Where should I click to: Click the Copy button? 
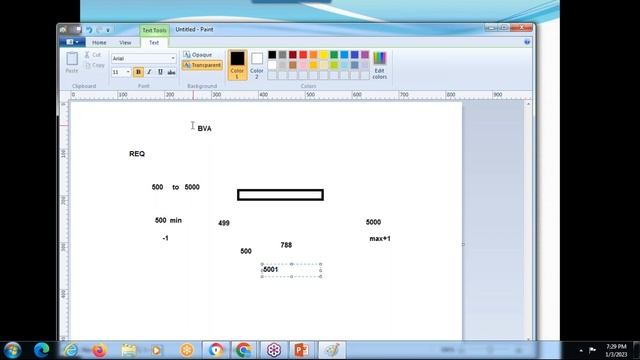pos(95,65)
